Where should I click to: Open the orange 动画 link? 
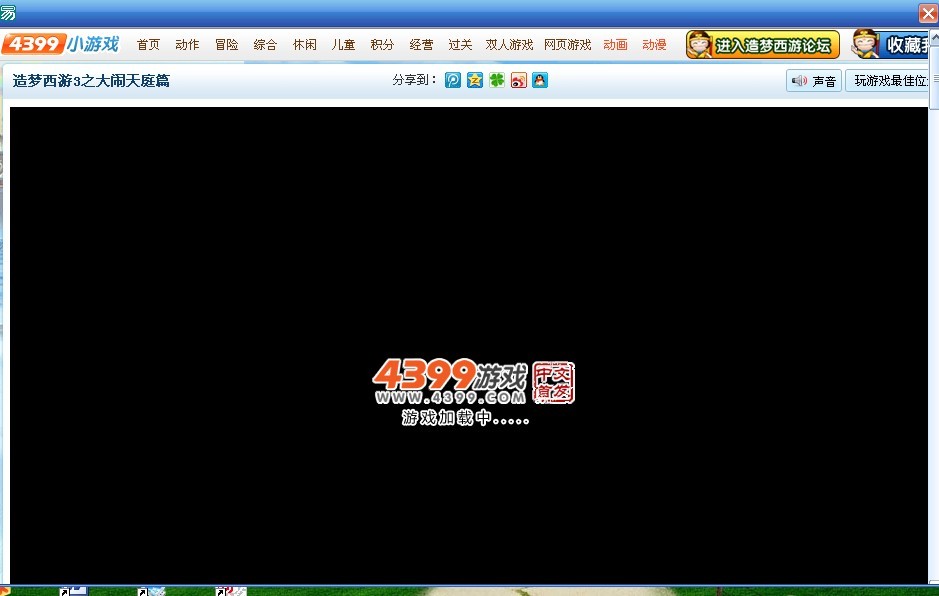tap(615, 45)
